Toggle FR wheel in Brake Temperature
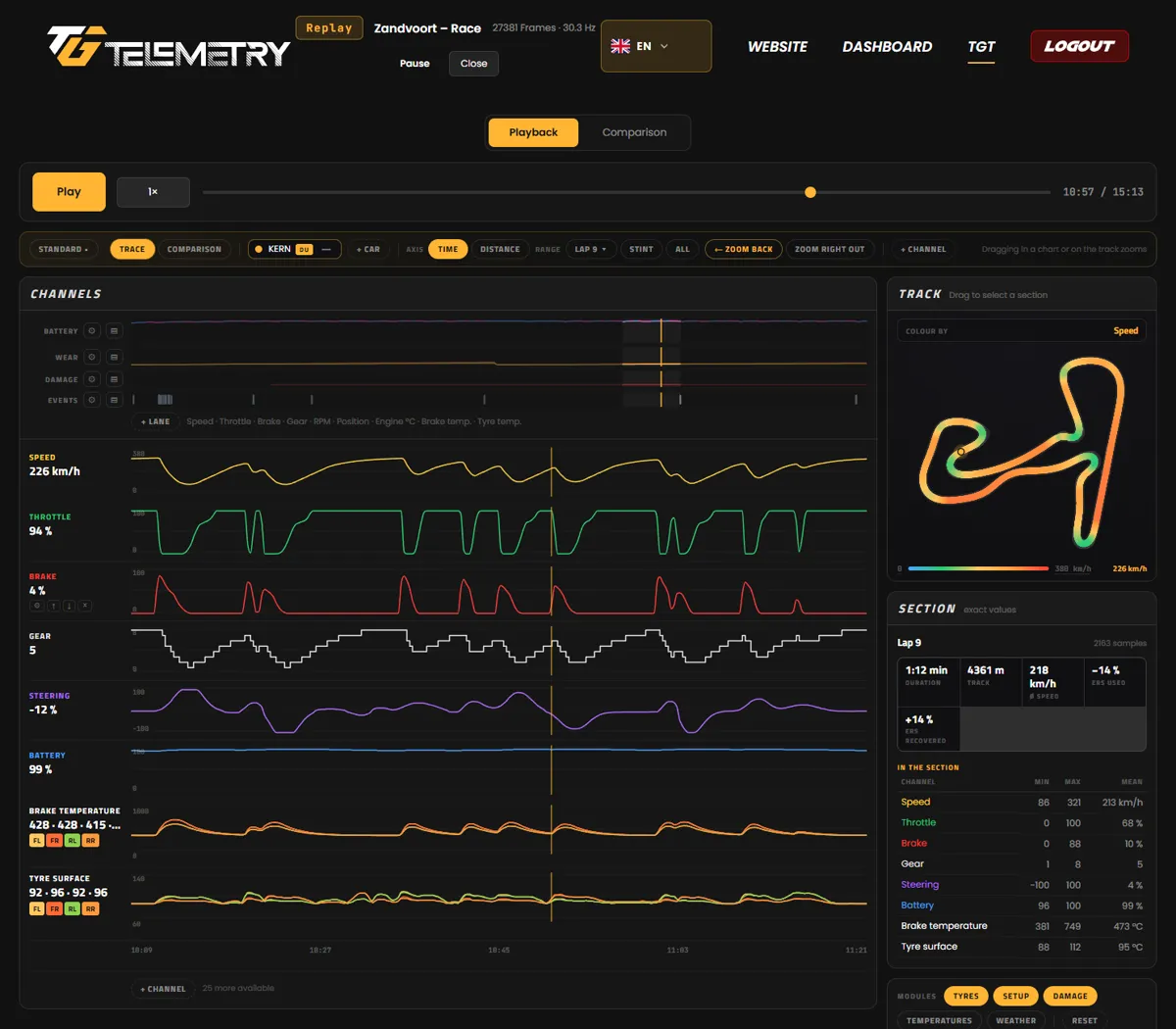1176x1029 pixels. [55, 841]
